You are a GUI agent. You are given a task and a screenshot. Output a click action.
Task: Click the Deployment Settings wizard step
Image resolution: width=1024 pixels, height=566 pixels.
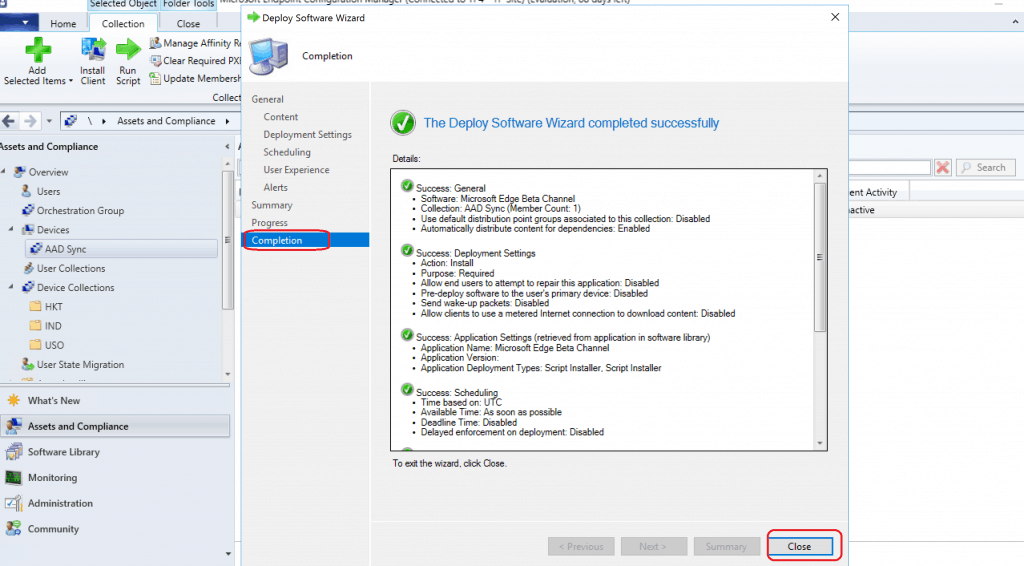click(x=308, y=134)
